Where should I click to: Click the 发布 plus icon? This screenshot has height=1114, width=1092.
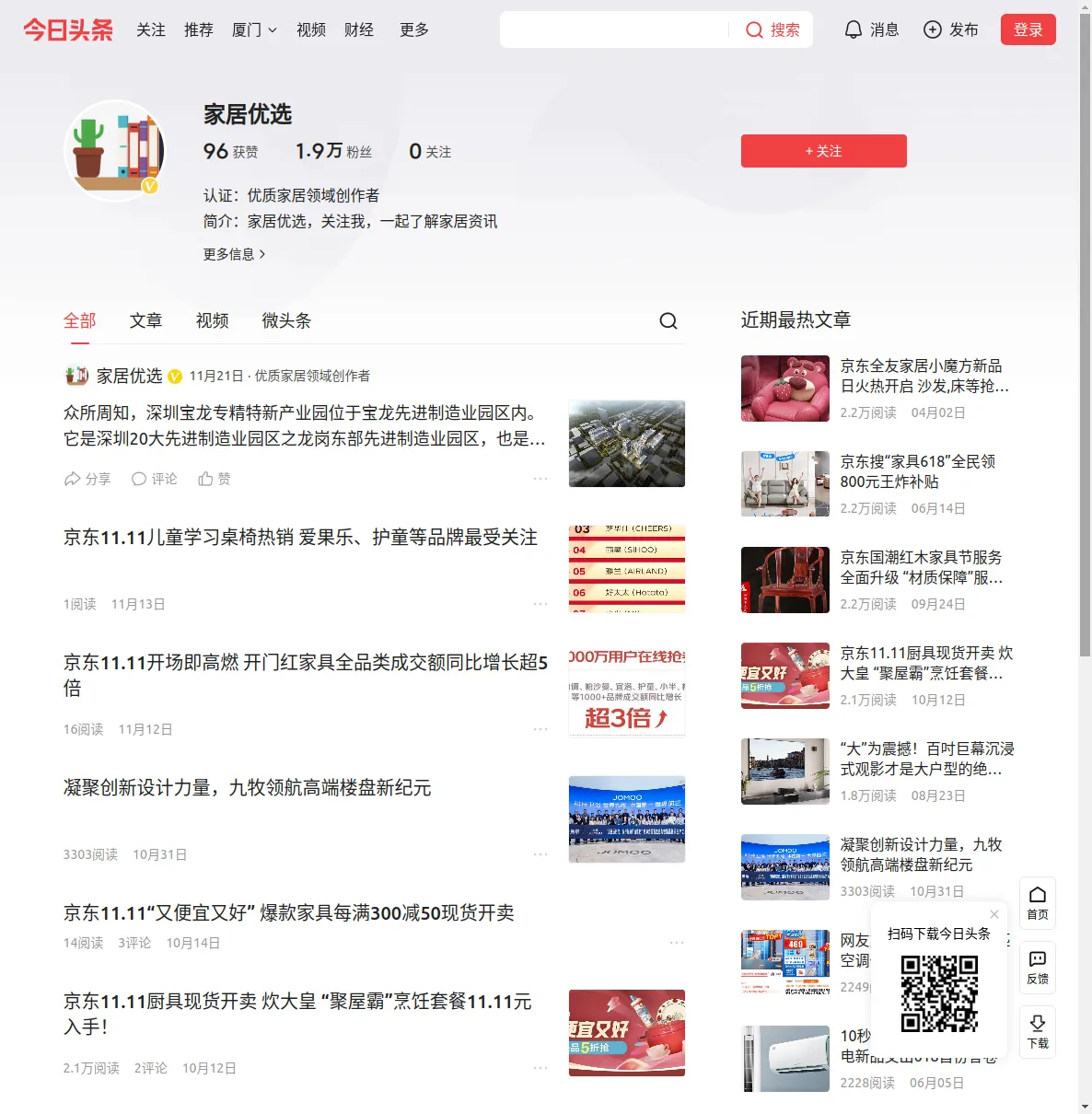[x=933, y=29]
